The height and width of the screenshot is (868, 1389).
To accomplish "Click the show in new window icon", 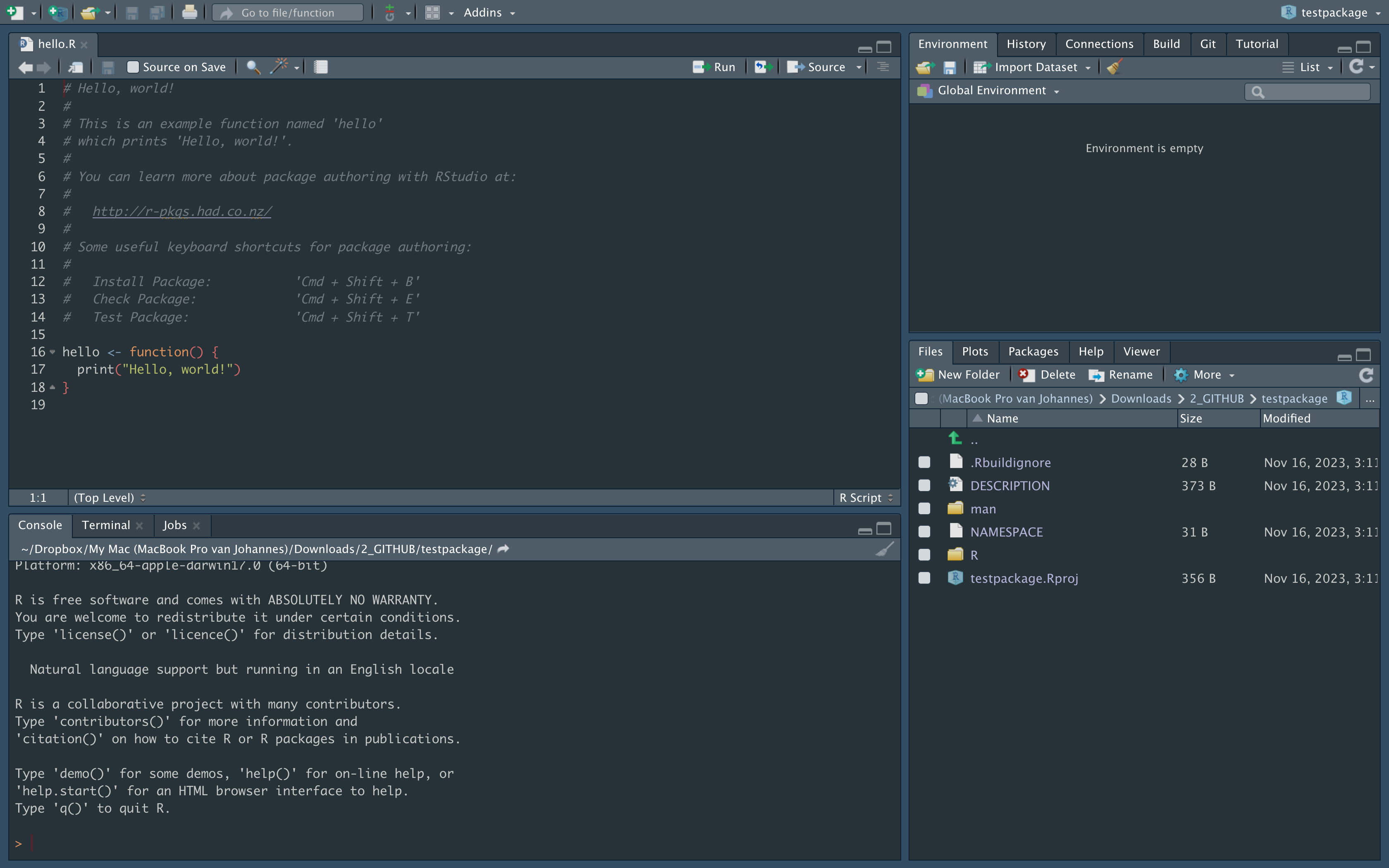I will click(x=76, y=67).
